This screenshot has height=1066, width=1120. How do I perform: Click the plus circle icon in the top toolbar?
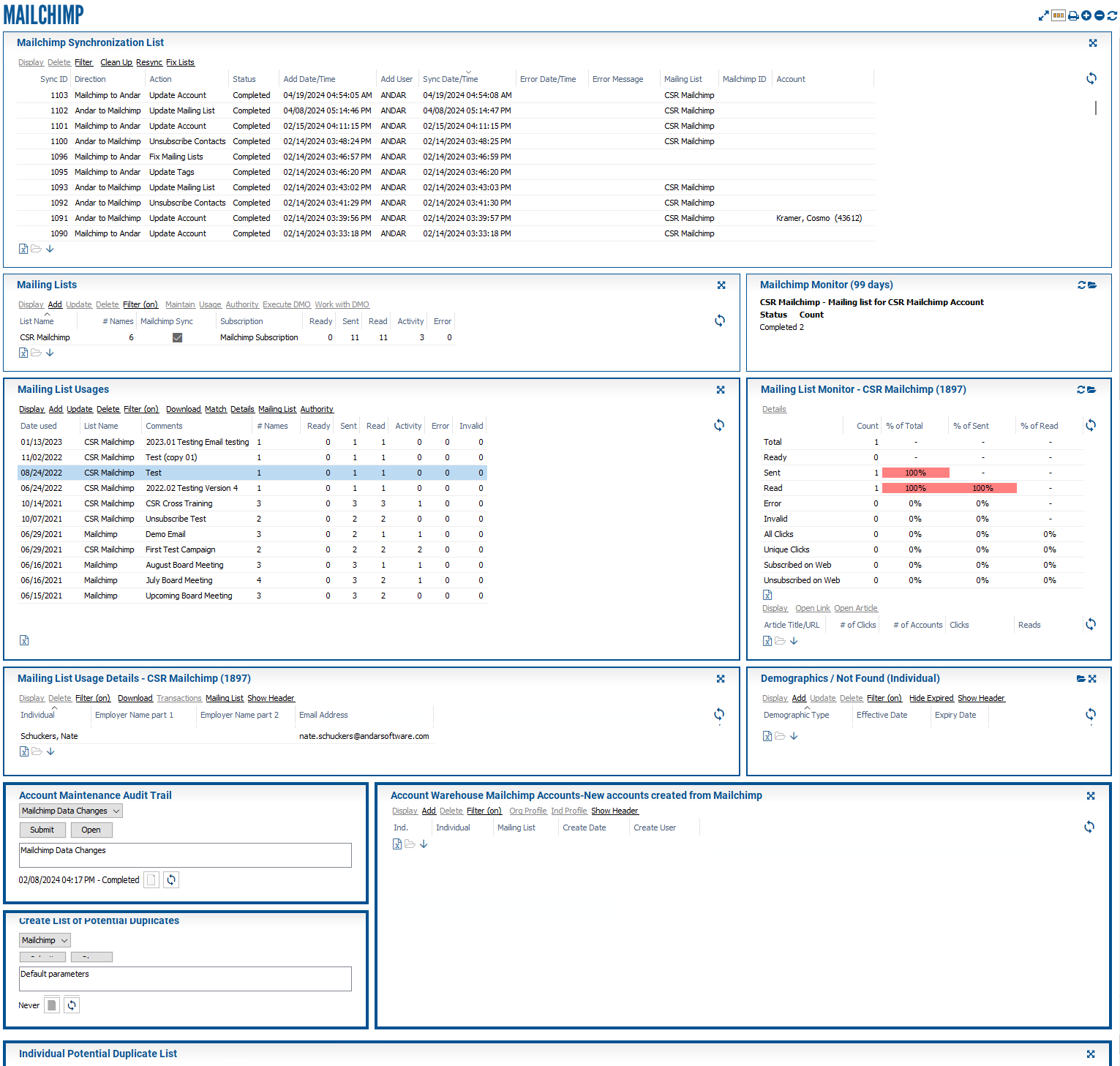click(x=1086, y=15)
